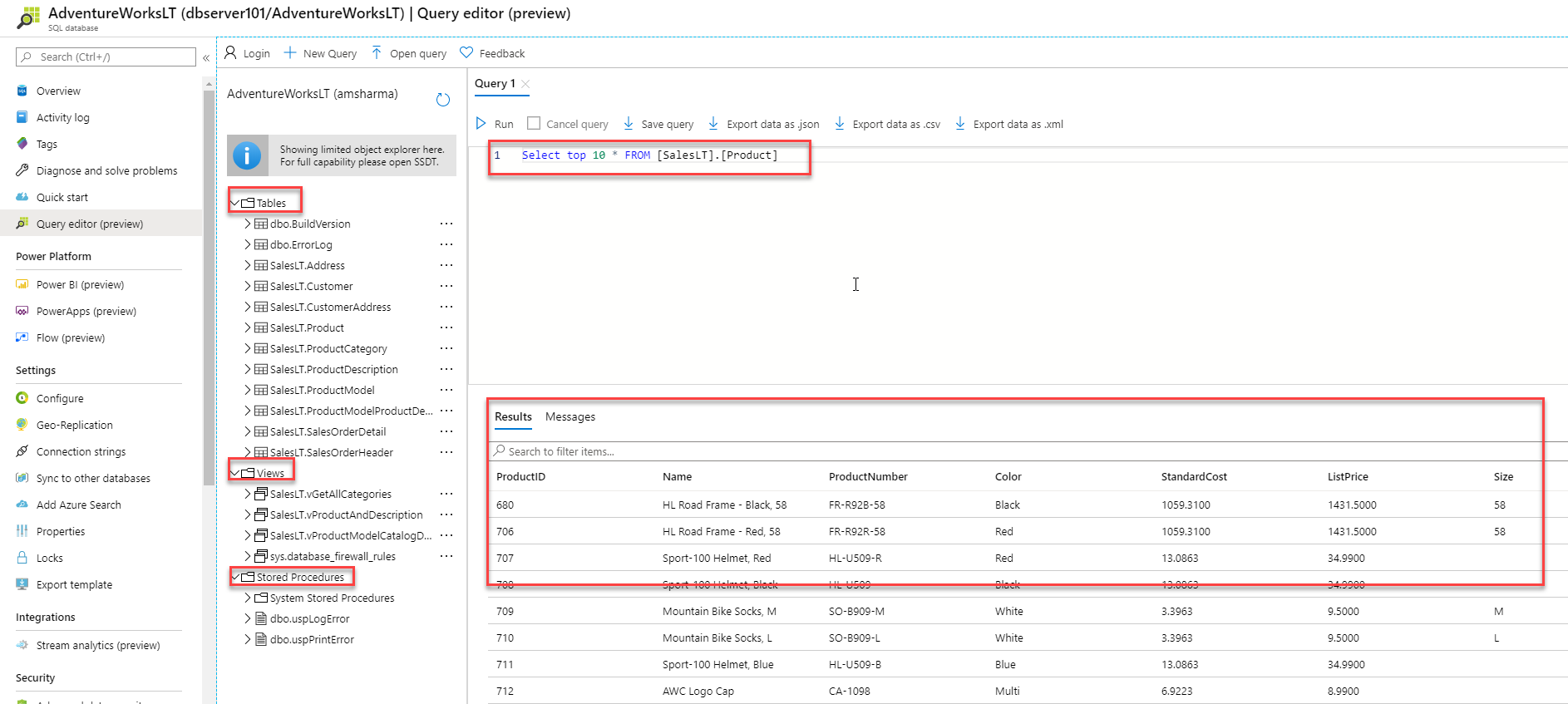
Task: Click cell 'Mountain Bike Socks, M'
Action: point(719,611)
